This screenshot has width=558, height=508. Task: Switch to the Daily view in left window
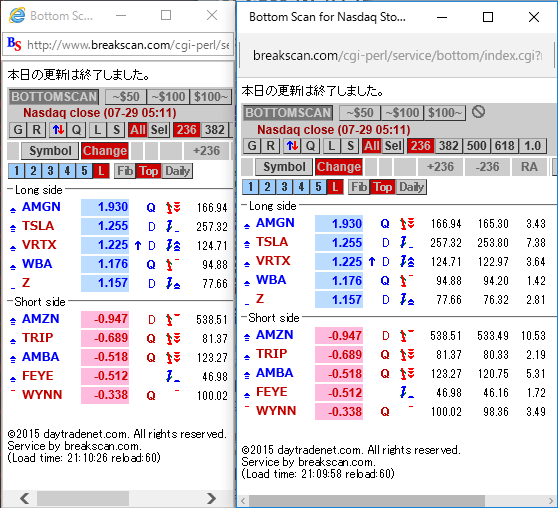pos(177,171)
